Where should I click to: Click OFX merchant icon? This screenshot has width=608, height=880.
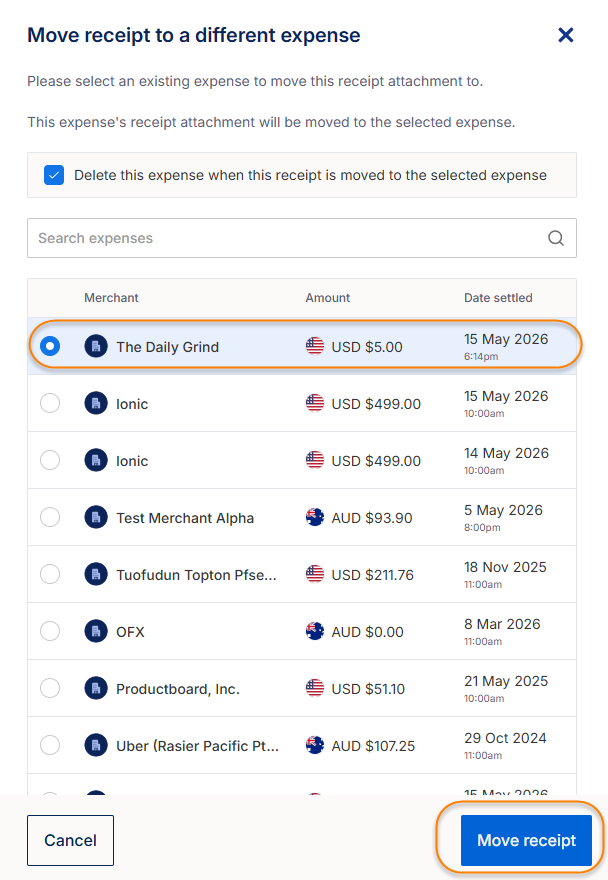point(96,631)
